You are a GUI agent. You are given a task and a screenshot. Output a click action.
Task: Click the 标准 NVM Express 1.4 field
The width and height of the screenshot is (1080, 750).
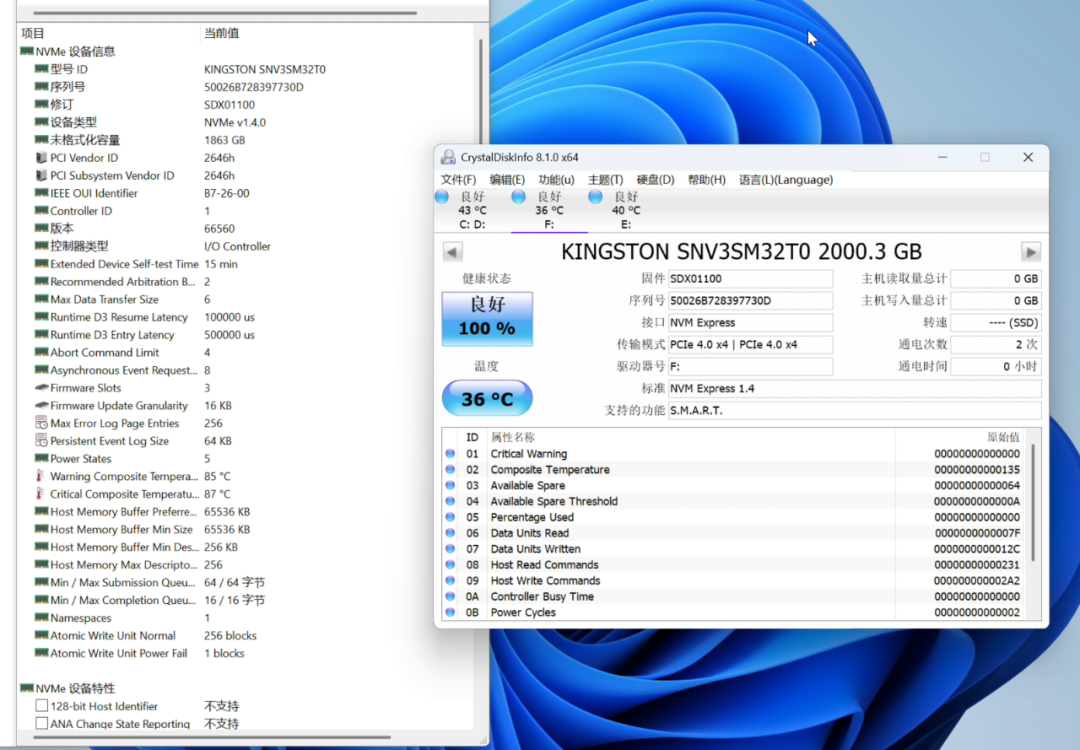pos(854,388)
